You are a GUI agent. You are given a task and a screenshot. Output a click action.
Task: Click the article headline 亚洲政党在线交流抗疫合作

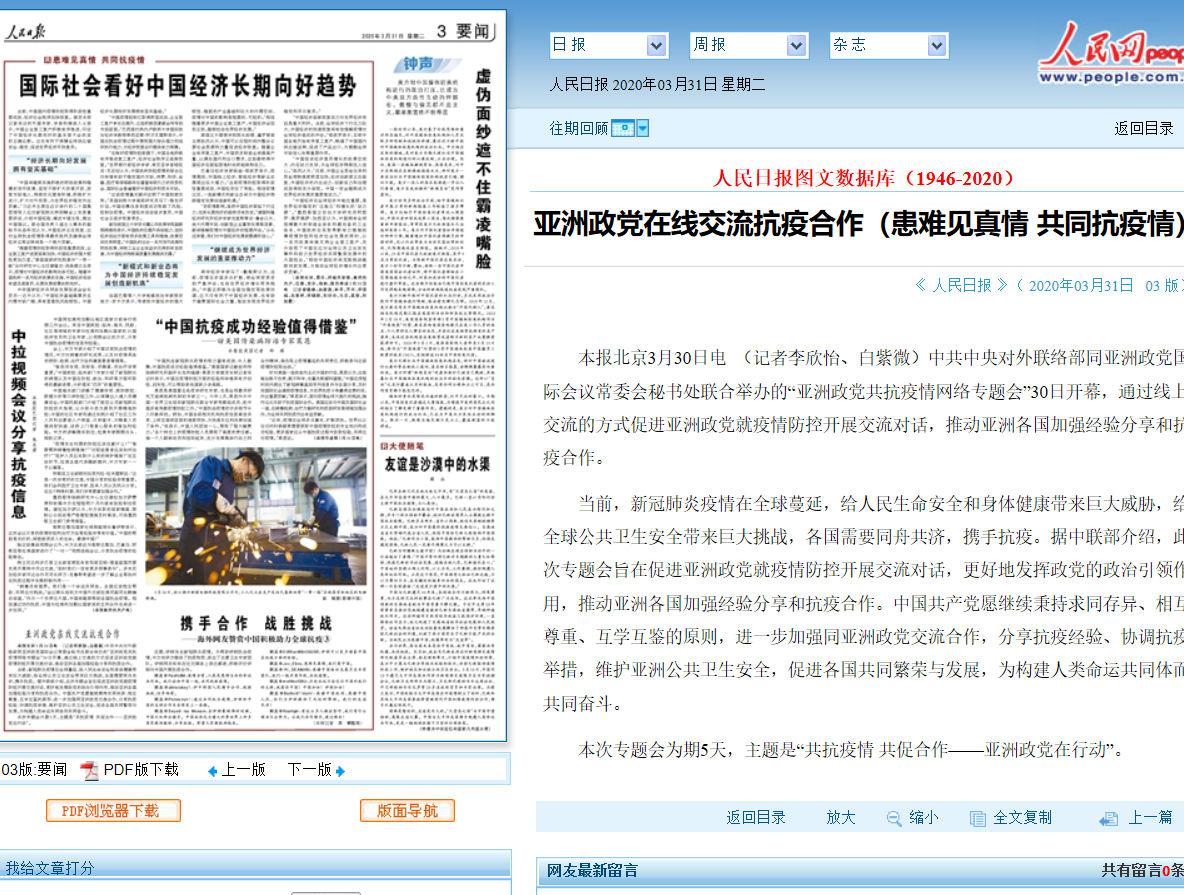point(698,224)
